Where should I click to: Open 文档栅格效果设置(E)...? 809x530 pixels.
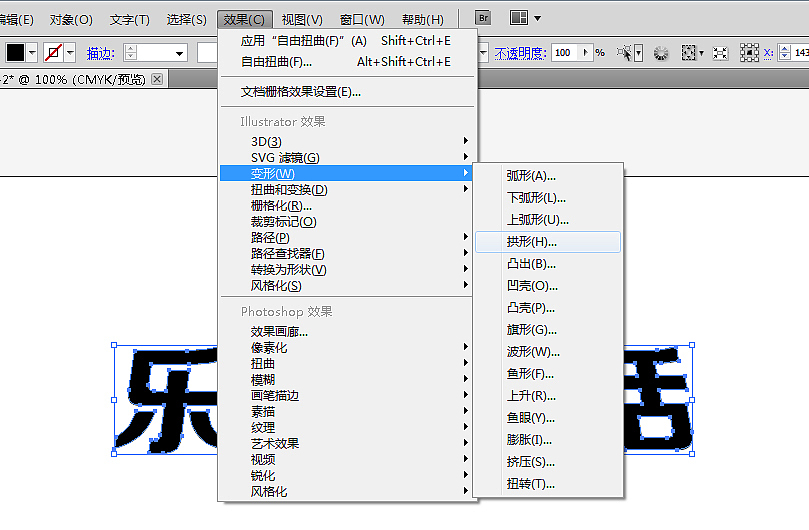pyautogui.click(x=346, y=92)
